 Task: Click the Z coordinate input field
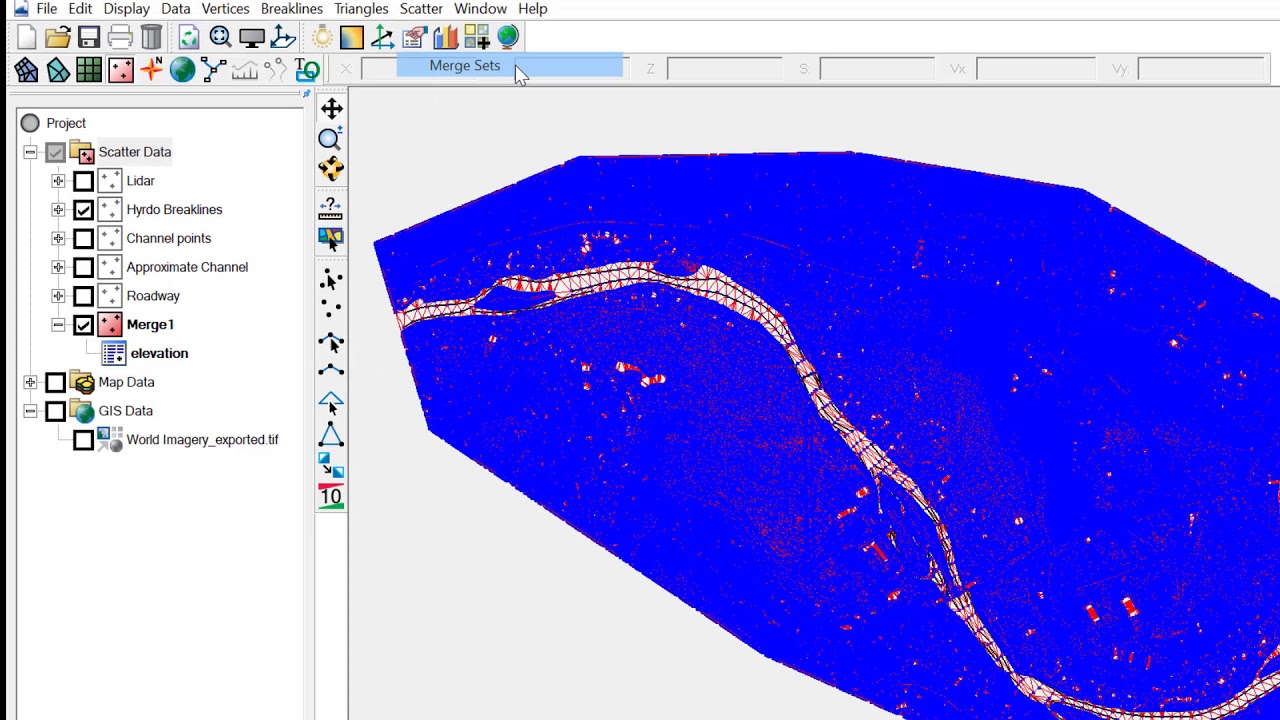coord(724,69)
